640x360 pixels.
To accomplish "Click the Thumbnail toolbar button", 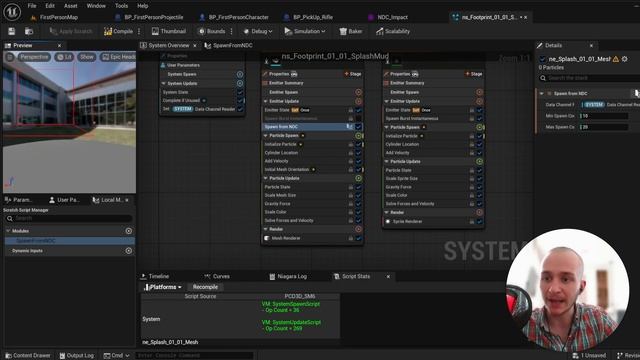I will pos(169,31).
